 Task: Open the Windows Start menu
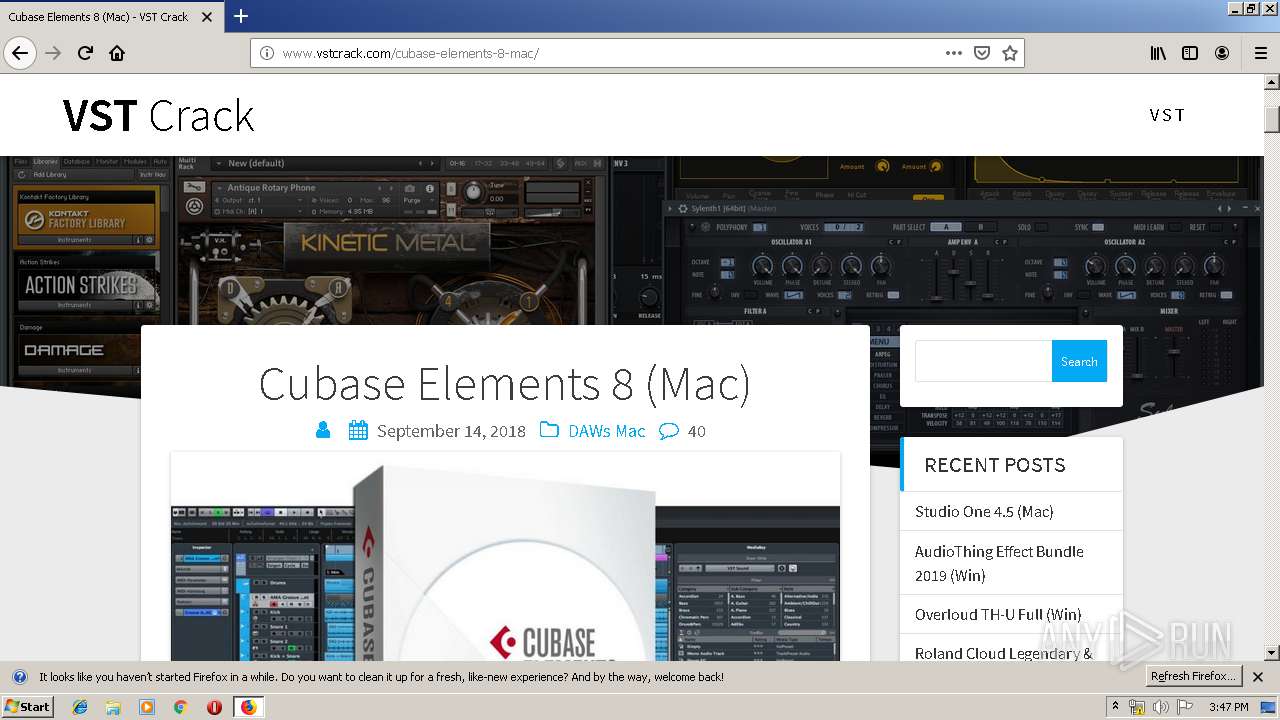point(27,706)
